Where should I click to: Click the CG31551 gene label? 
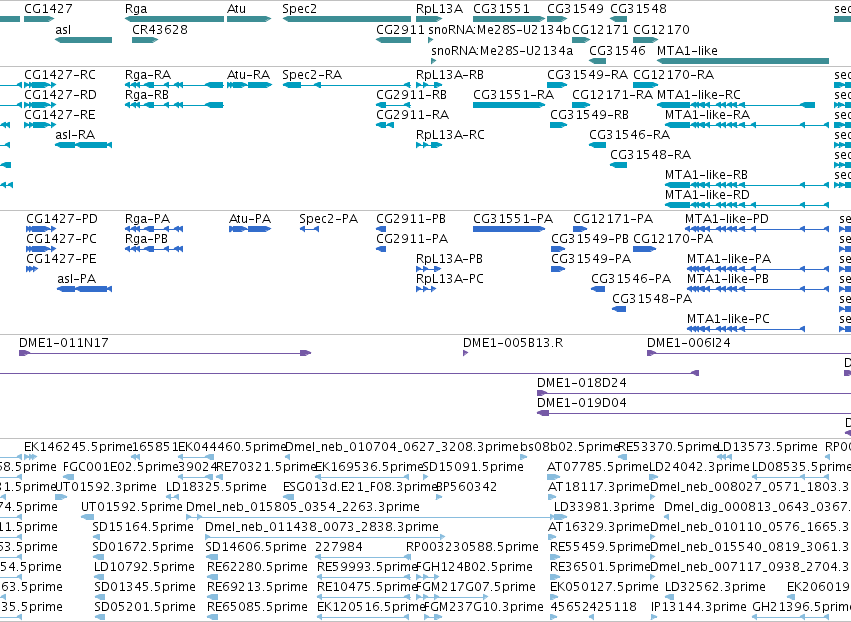pos(501,9)
